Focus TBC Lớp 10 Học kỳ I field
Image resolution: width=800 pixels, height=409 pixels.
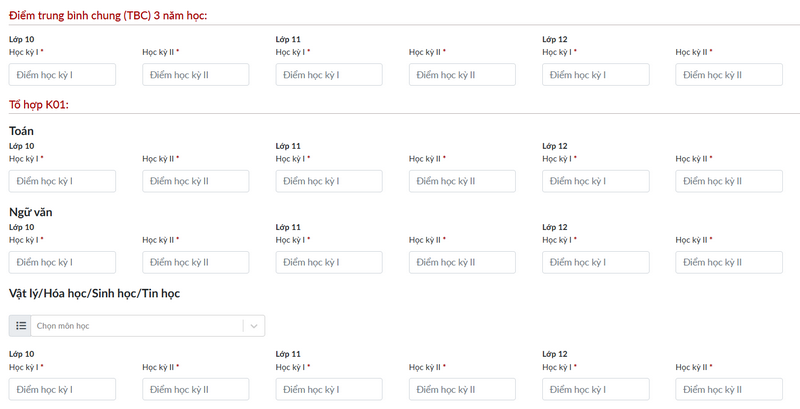[62, 75]
